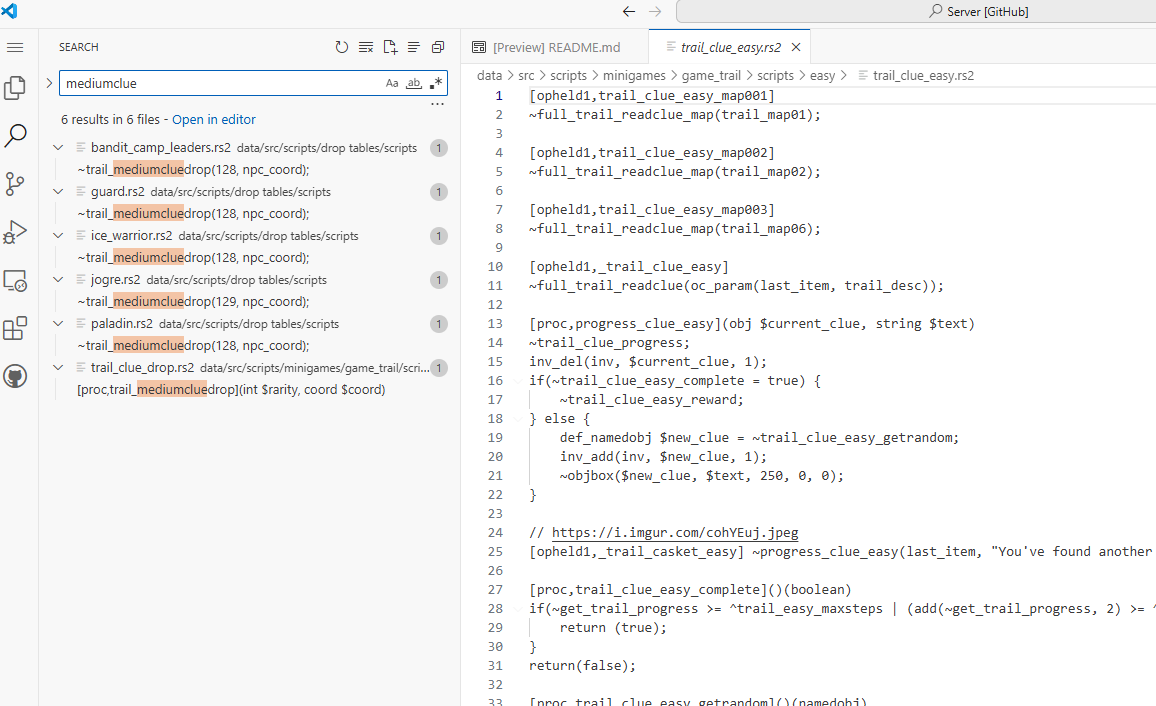The width and height of the screenshot is (1156, 706).
Task: Click the proc progress_clue_easy code line
Action: pos(751,324)
